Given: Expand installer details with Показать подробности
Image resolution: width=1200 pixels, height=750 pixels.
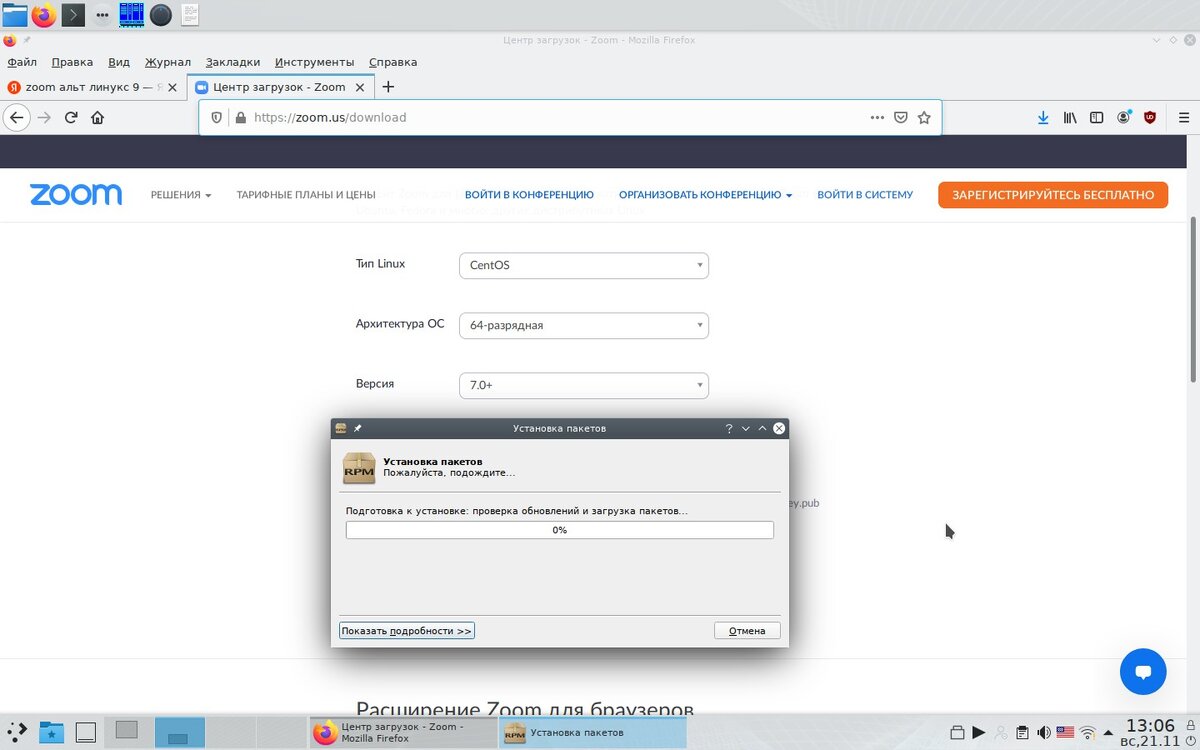Looking at the screenshot, I should tap(406, 631).
